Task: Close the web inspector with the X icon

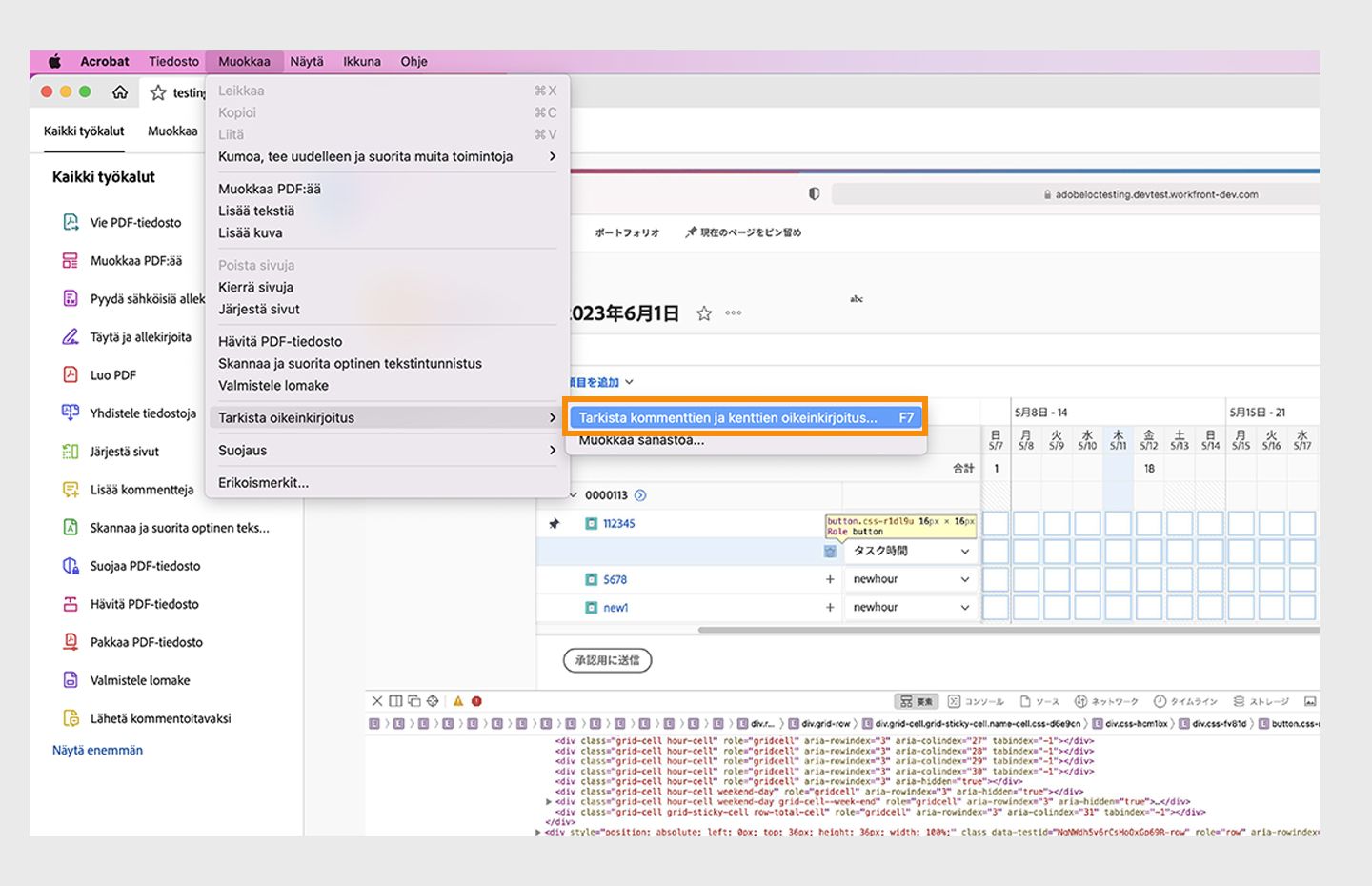Action: [377, 701]
